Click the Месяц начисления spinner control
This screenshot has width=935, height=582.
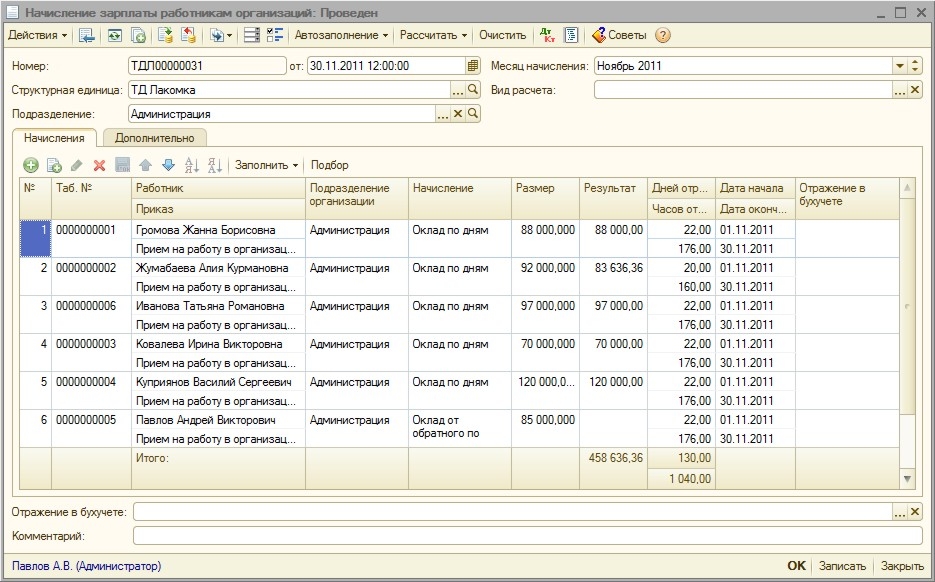point(915,66)
